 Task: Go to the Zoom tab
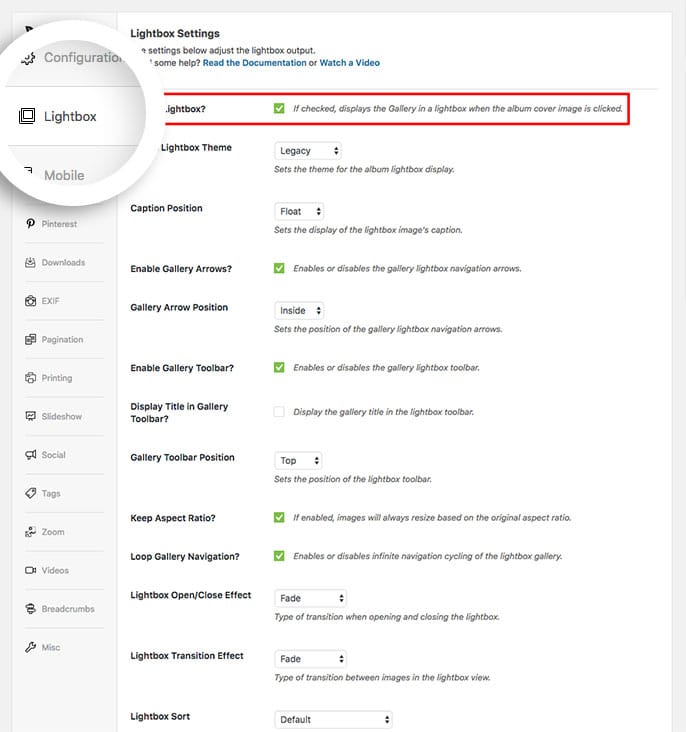[53, 532]
